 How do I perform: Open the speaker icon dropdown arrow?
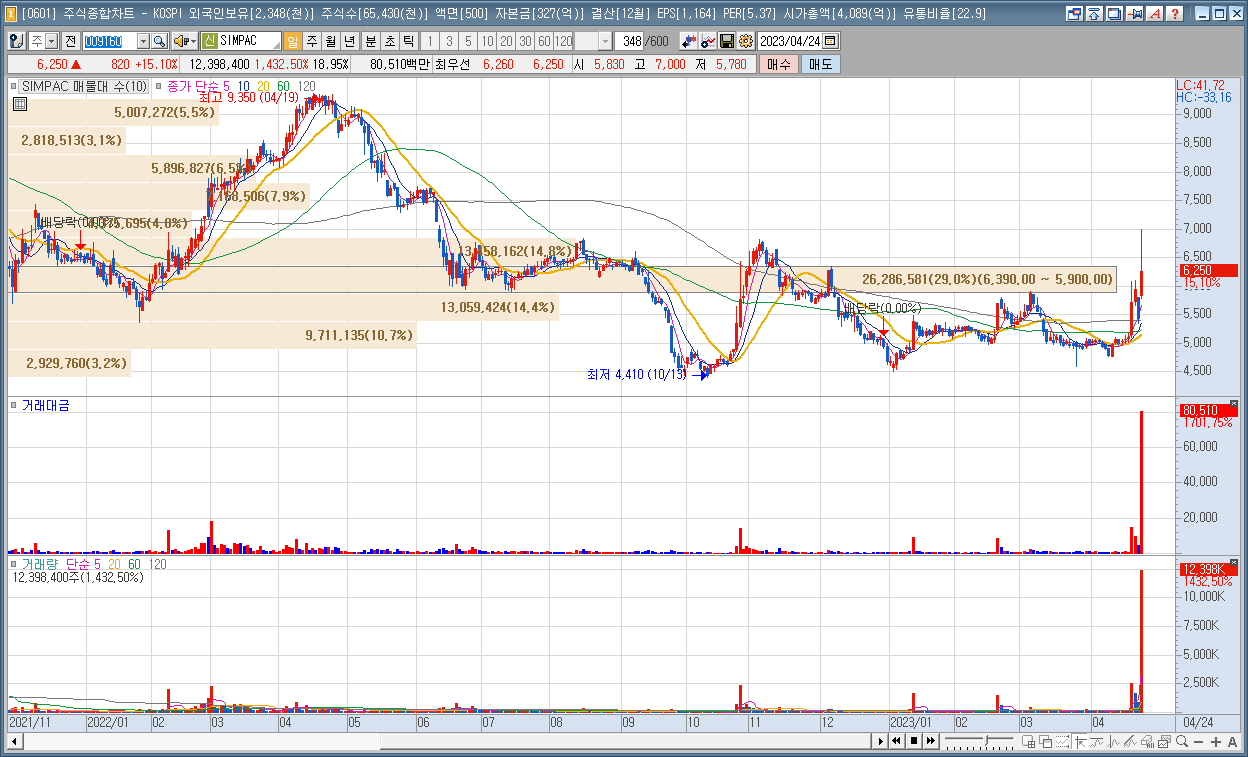click(193, 41)
